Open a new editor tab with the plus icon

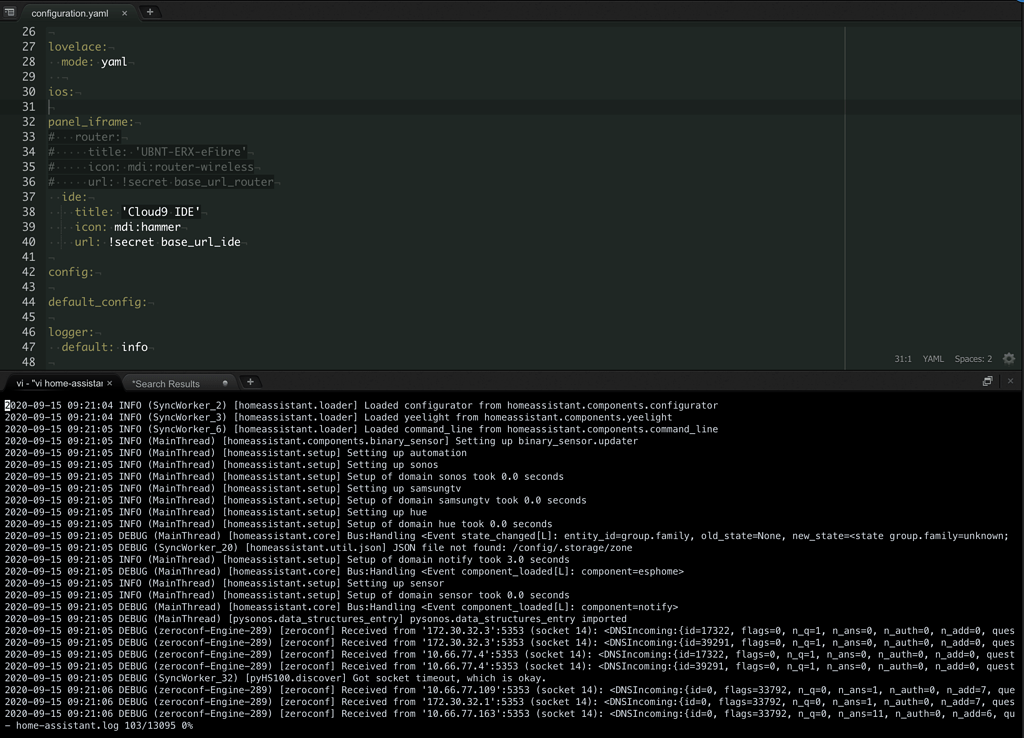(150, 13)
